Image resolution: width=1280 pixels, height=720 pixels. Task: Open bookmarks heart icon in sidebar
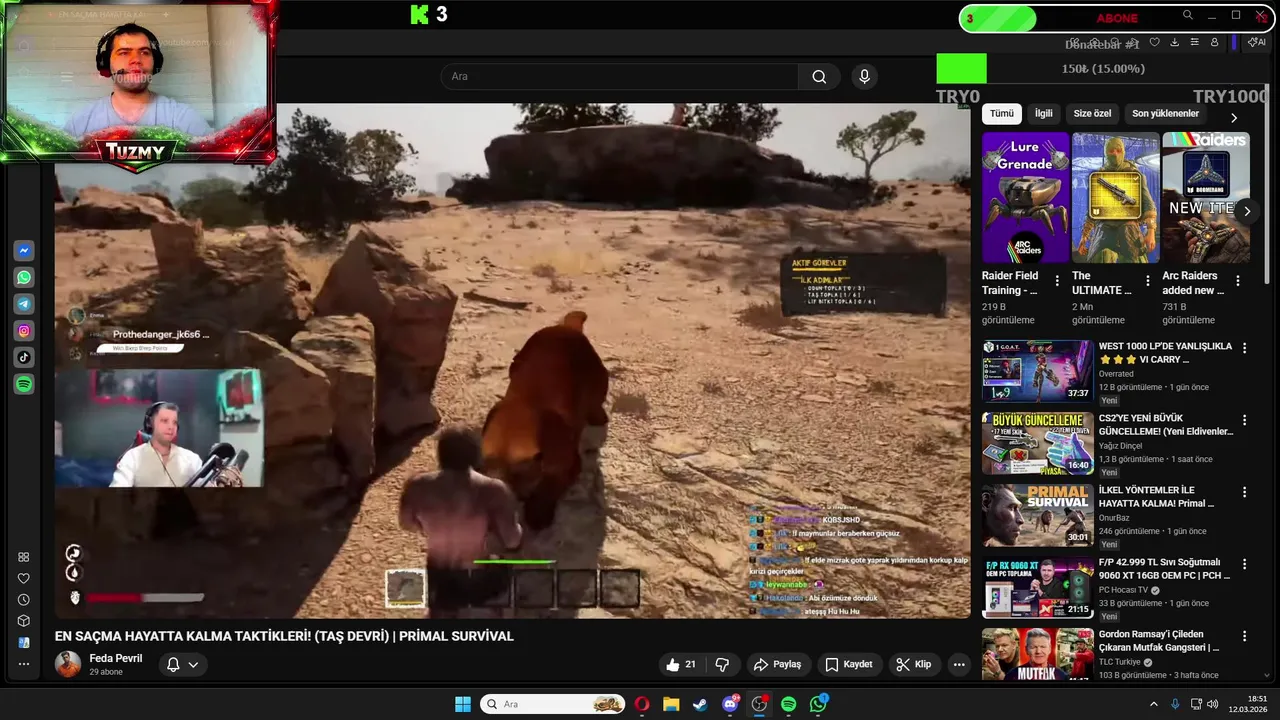click(24, 578)
